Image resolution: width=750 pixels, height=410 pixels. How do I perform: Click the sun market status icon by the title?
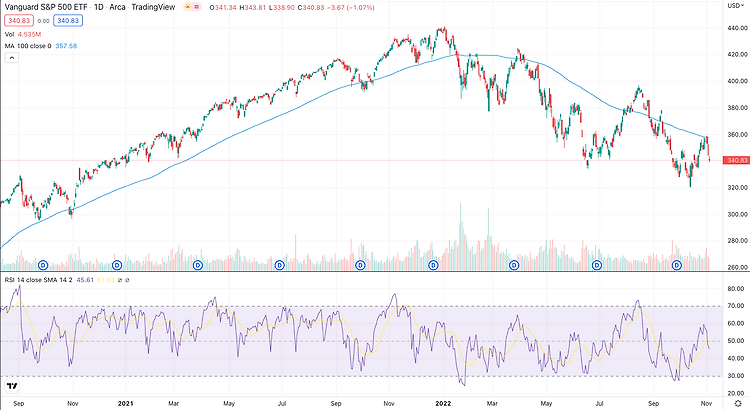188,7
